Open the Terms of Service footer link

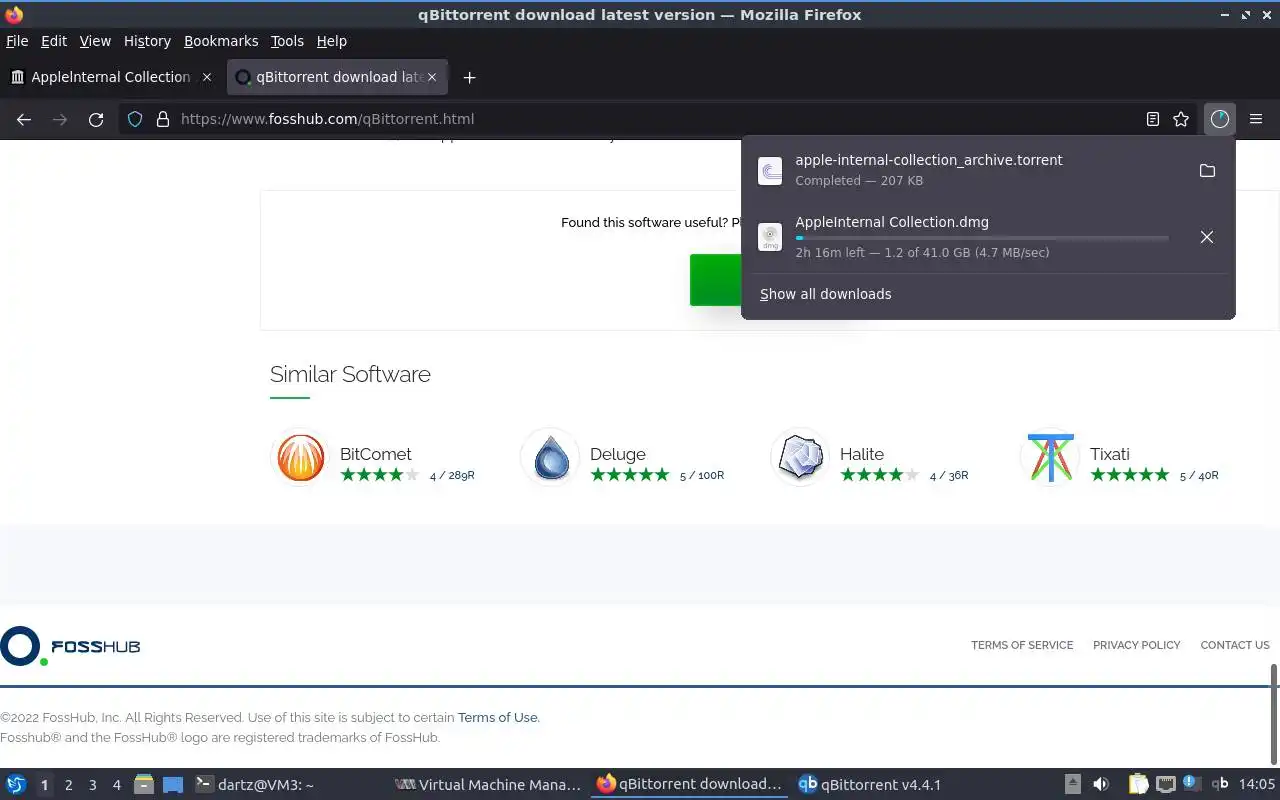(x=1022, y=645)
